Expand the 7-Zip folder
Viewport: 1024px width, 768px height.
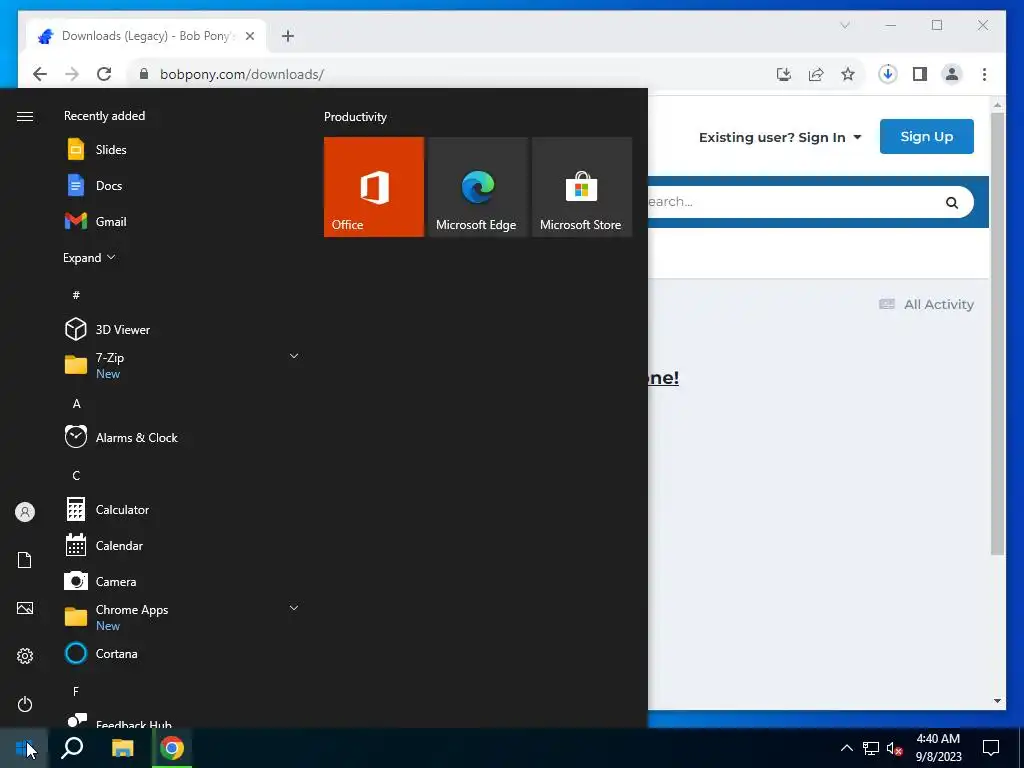(x=294, y=356)
